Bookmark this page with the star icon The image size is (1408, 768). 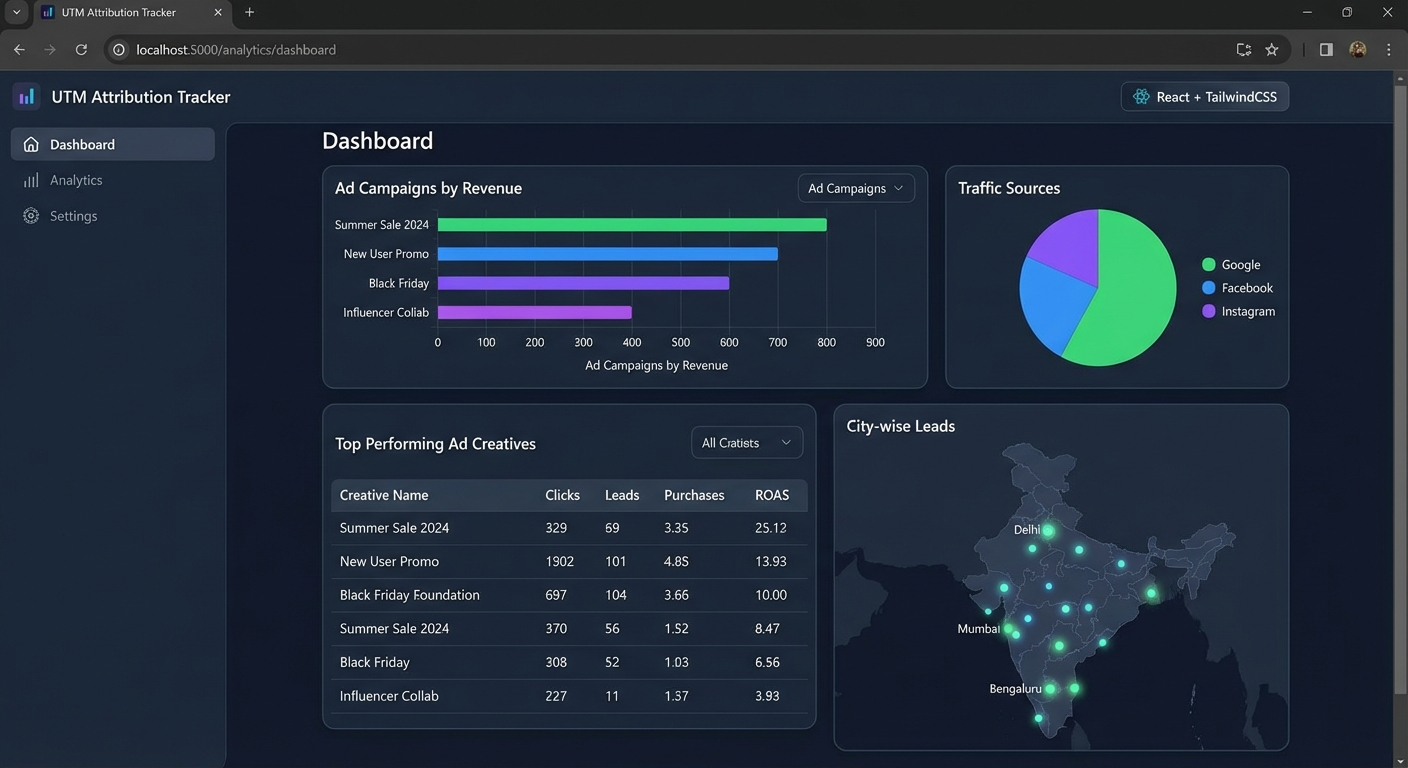1272,50
